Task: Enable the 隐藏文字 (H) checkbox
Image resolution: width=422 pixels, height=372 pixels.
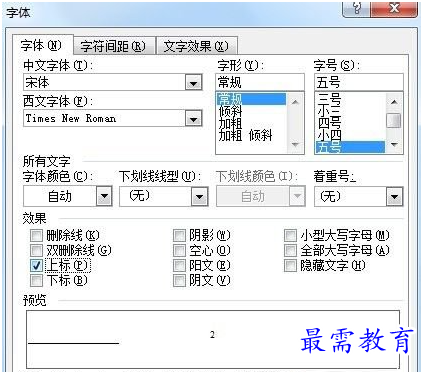Action: (x=290, y=265)
